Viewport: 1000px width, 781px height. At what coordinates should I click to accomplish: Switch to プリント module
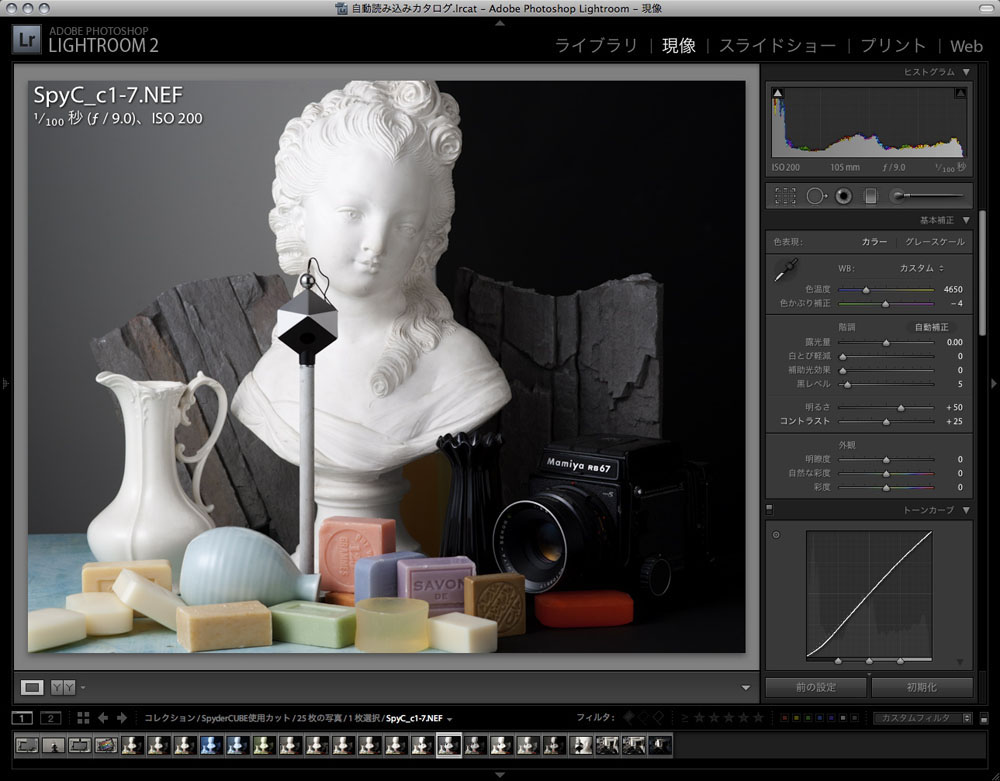(x=893, y=46)
